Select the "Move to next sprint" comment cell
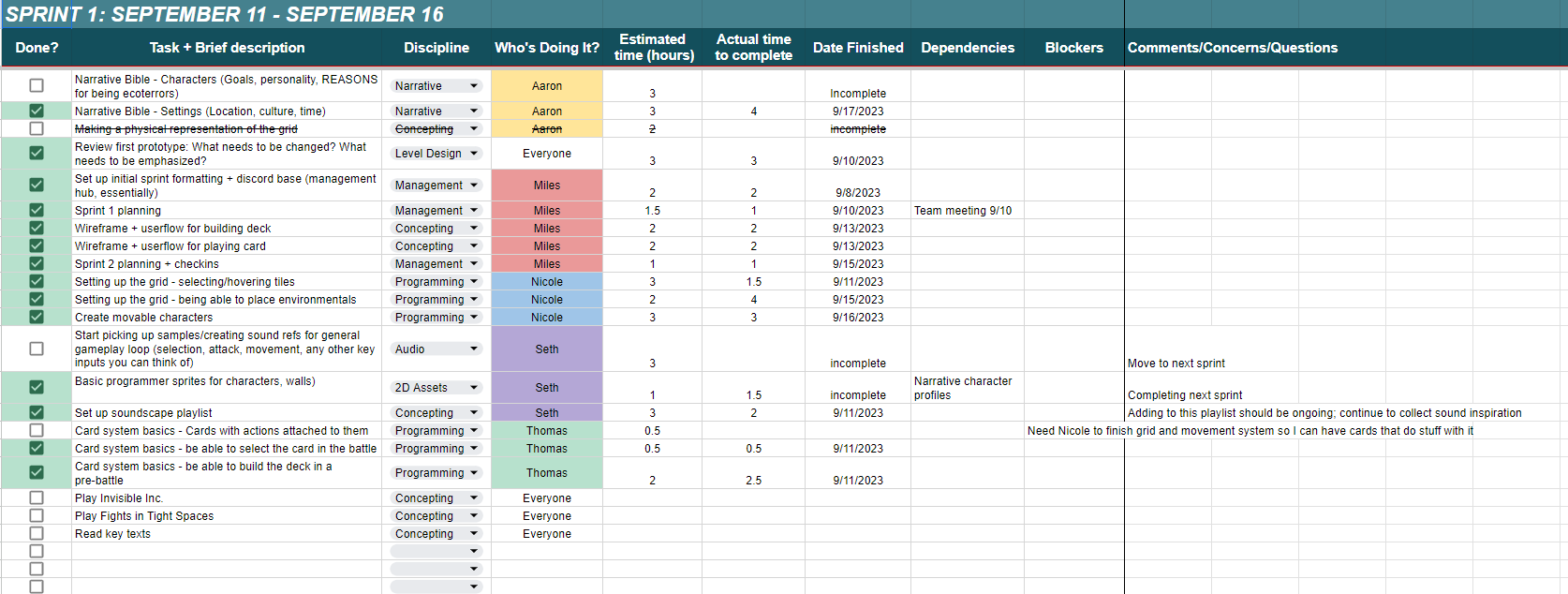 point(1176,364)
